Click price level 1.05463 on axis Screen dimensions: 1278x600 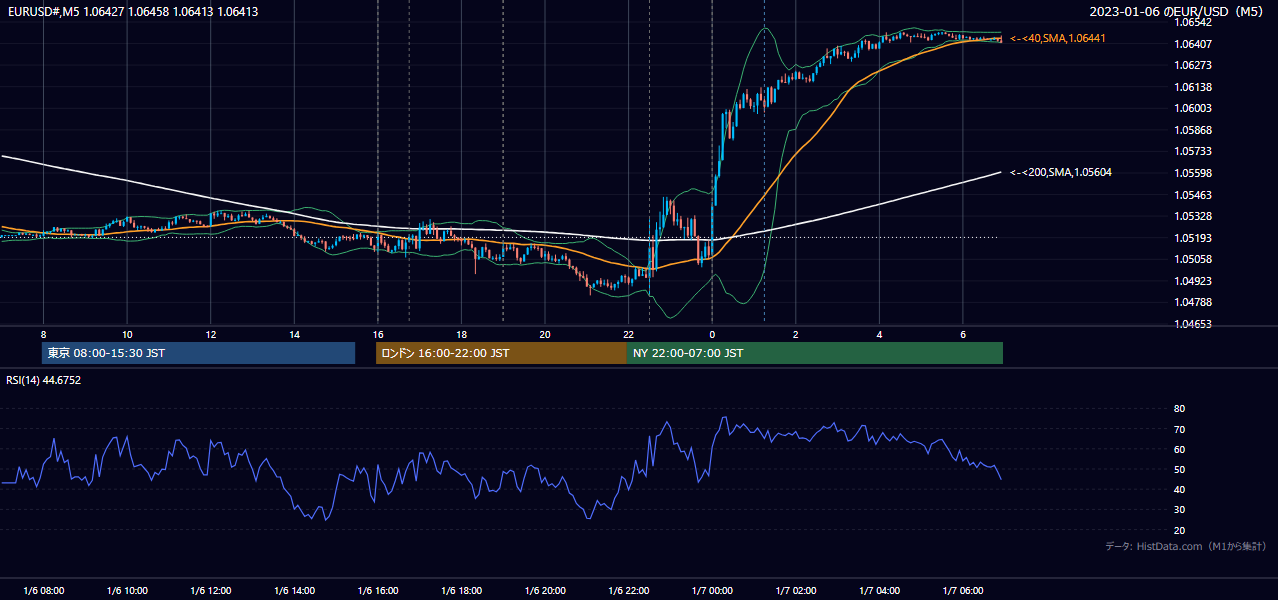pyautogui.click(x=1192, y=195)
